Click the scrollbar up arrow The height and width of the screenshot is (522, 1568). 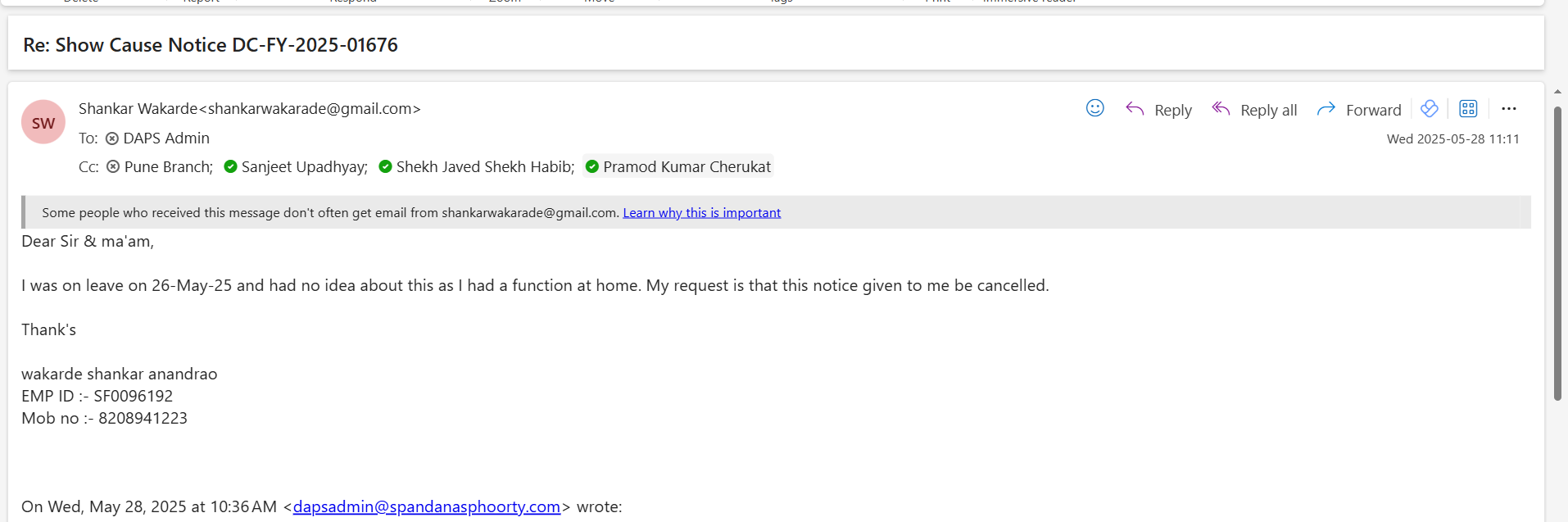pos(1557,92)
